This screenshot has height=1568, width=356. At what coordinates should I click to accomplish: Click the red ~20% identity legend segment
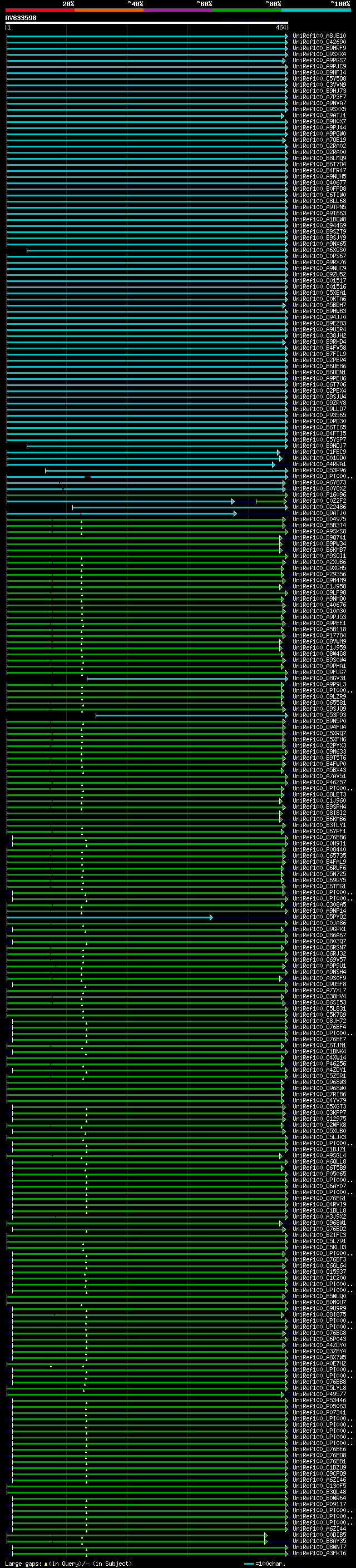(x=39, y=10)
